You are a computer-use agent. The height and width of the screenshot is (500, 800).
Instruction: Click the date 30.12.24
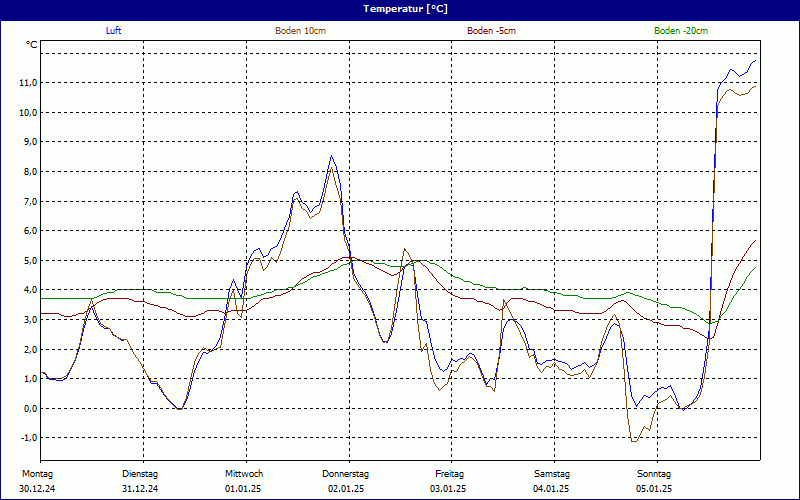[x=37, y=489]
